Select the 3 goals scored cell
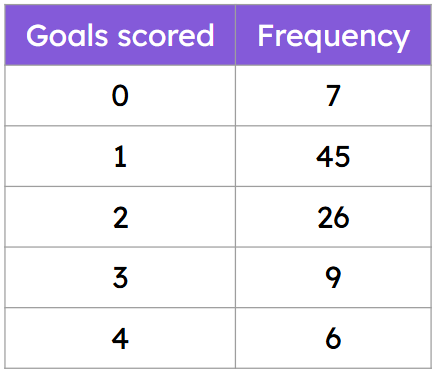 point(120,278)
